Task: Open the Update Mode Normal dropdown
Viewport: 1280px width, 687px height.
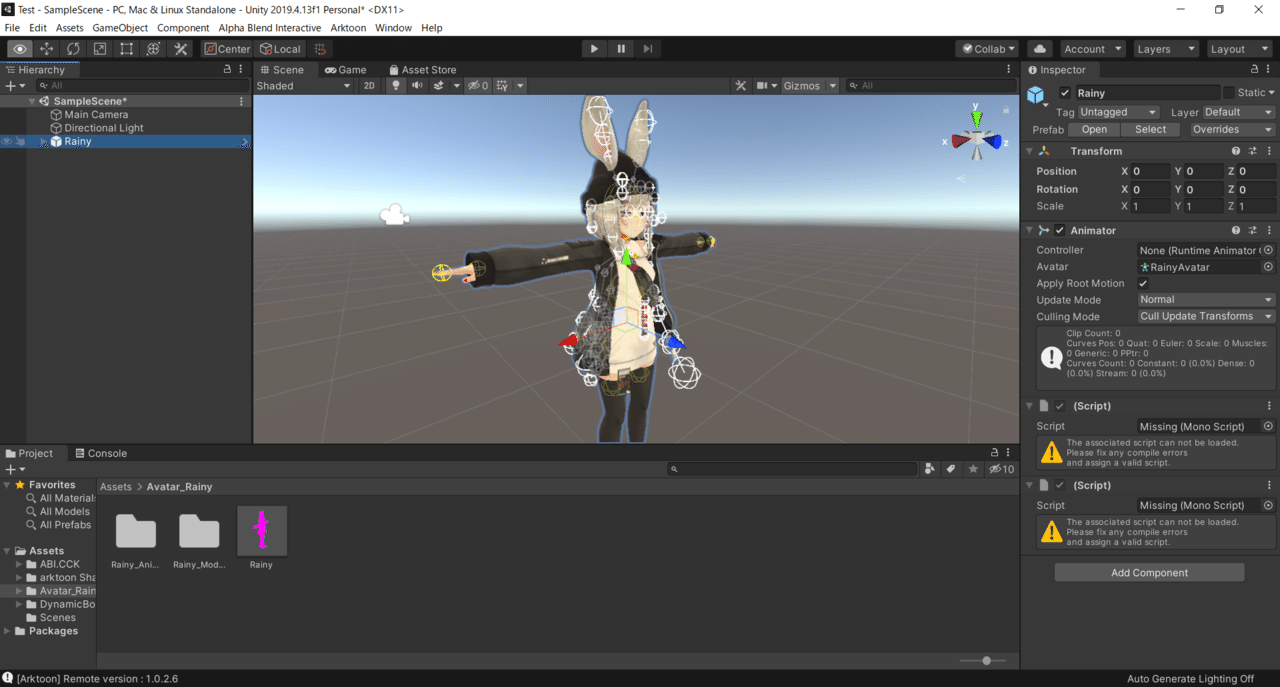Action: pyautogui.click(x=1206, y=300)
